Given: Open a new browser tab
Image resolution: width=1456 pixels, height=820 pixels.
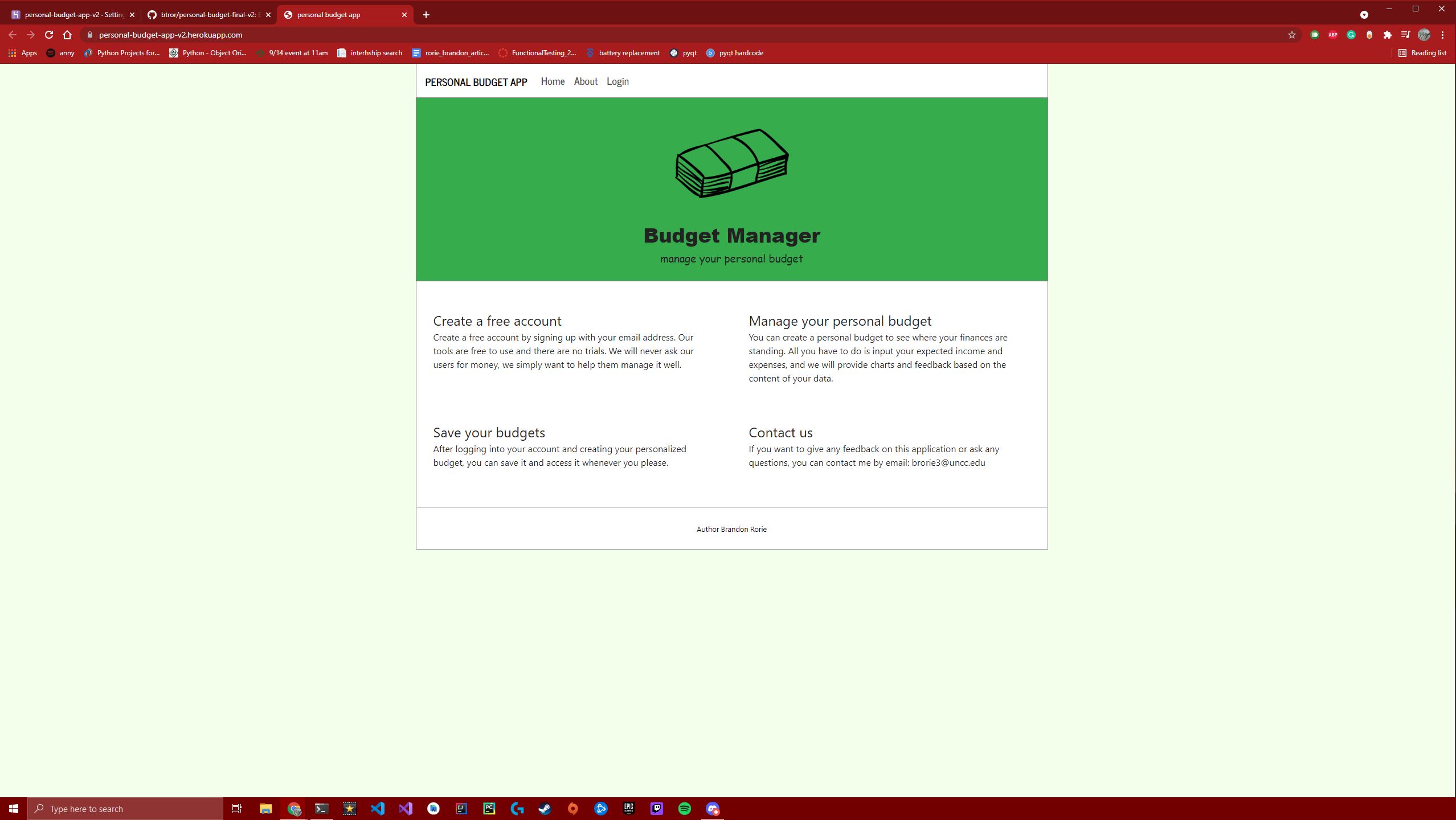Looking at the screenshot, I should [x=426, y=15].
